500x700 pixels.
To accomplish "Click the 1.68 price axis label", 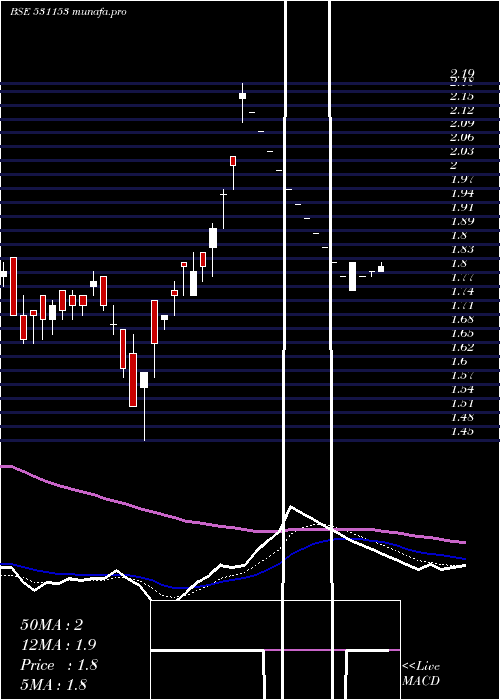I will click(x=462, y=319).
